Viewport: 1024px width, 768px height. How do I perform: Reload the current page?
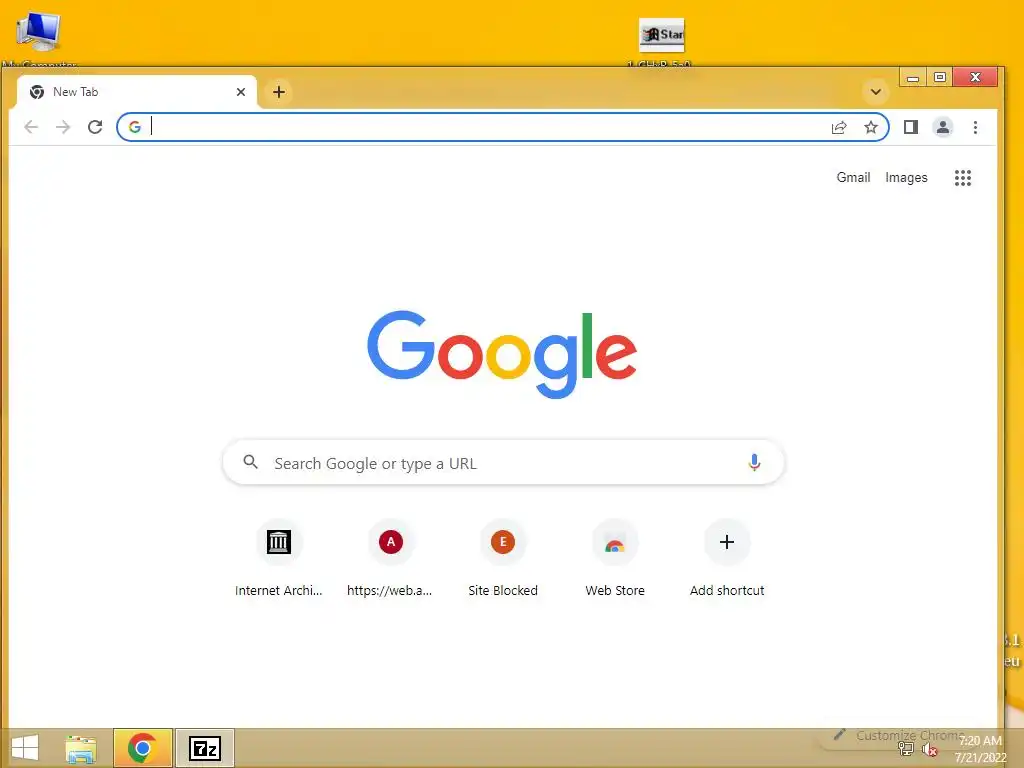pyautogui.click(x=95, y=127)
